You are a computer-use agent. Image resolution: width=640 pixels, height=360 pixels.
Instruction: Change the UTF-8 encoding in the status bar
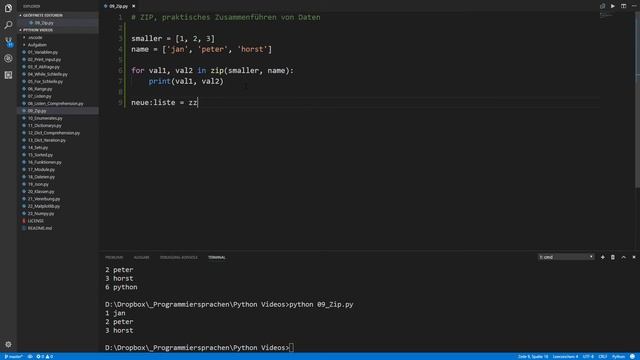(588, 356)
